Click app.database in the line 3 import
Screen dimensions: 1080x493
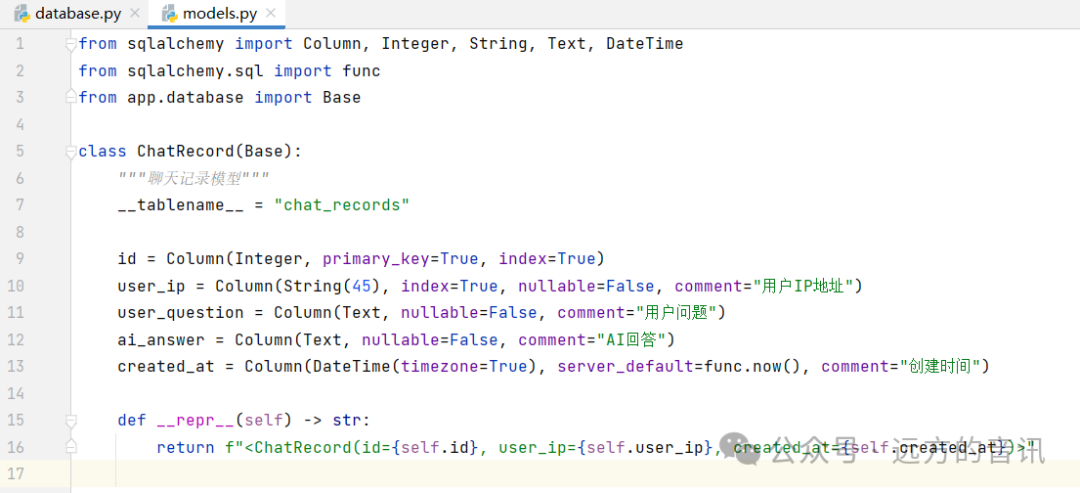tap(186, 98)
